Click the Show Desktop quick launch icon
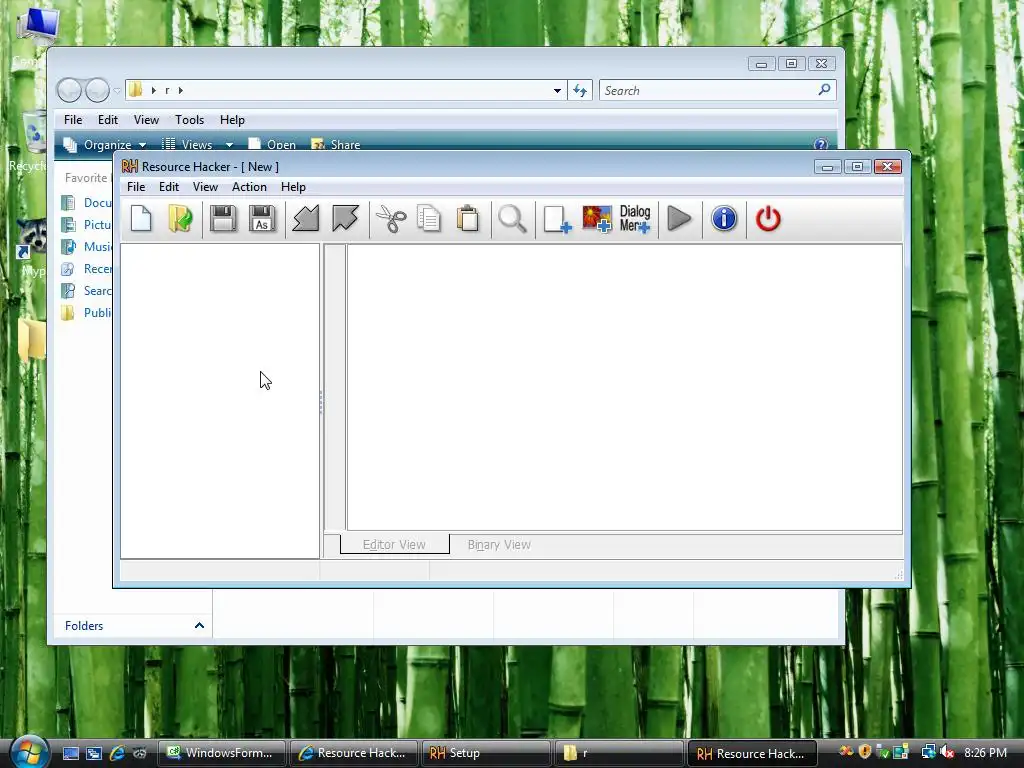Image resolution: width=1024 pixels, height=768 pixels. tap(71, 753)
